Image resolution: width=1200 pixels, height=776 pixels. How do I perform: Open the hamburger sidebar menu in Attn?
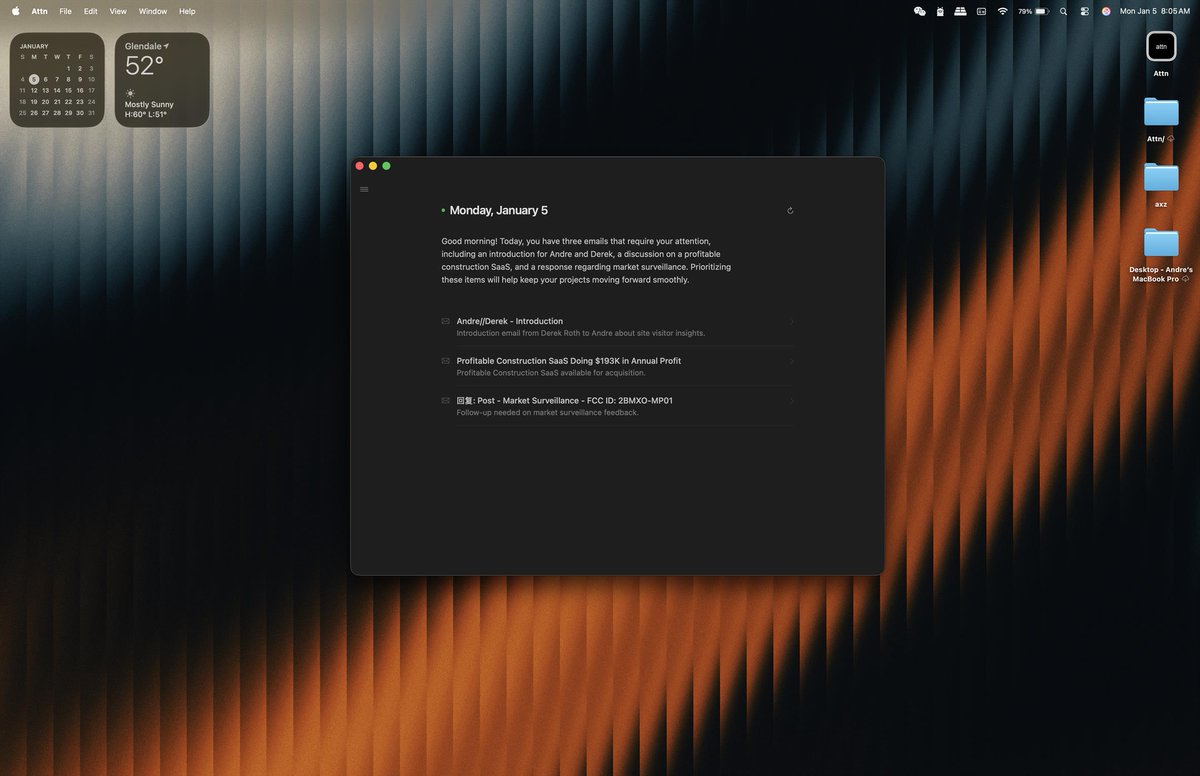tap(364, 189)
